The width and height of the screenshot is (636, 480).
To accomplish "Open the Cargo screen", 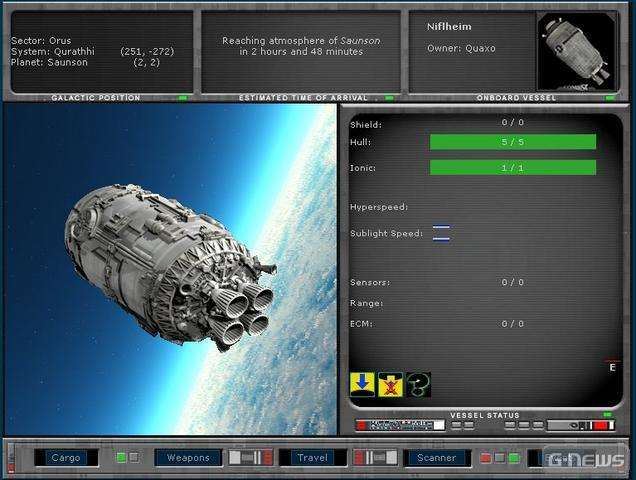I will tap(66, 458).
